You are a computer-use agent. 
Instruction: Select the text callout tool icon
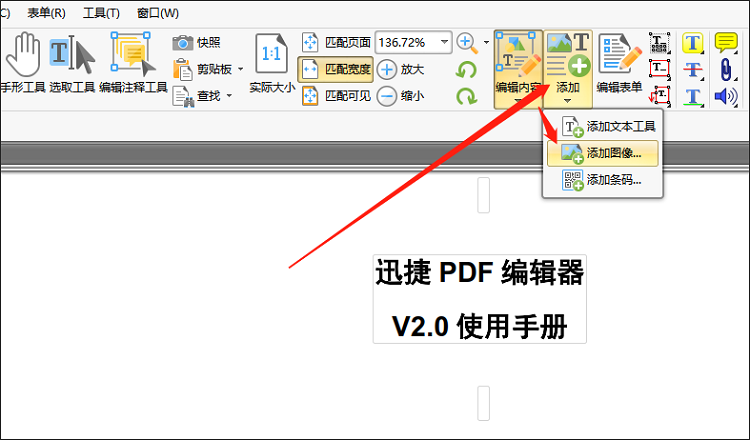pyautogui.click(x=660, y=95)
